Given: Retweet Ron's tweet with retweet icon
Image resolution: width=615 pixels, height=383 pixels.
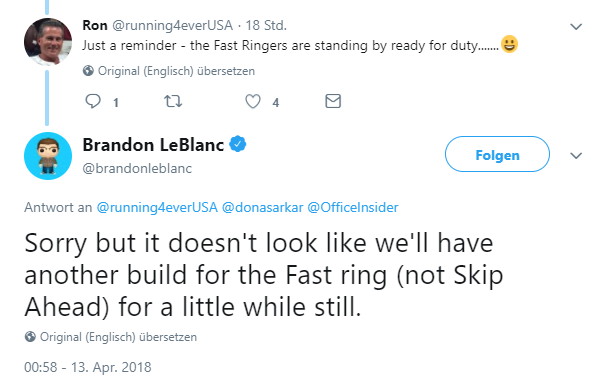Looking at the screenshot, I should [173, 101].
